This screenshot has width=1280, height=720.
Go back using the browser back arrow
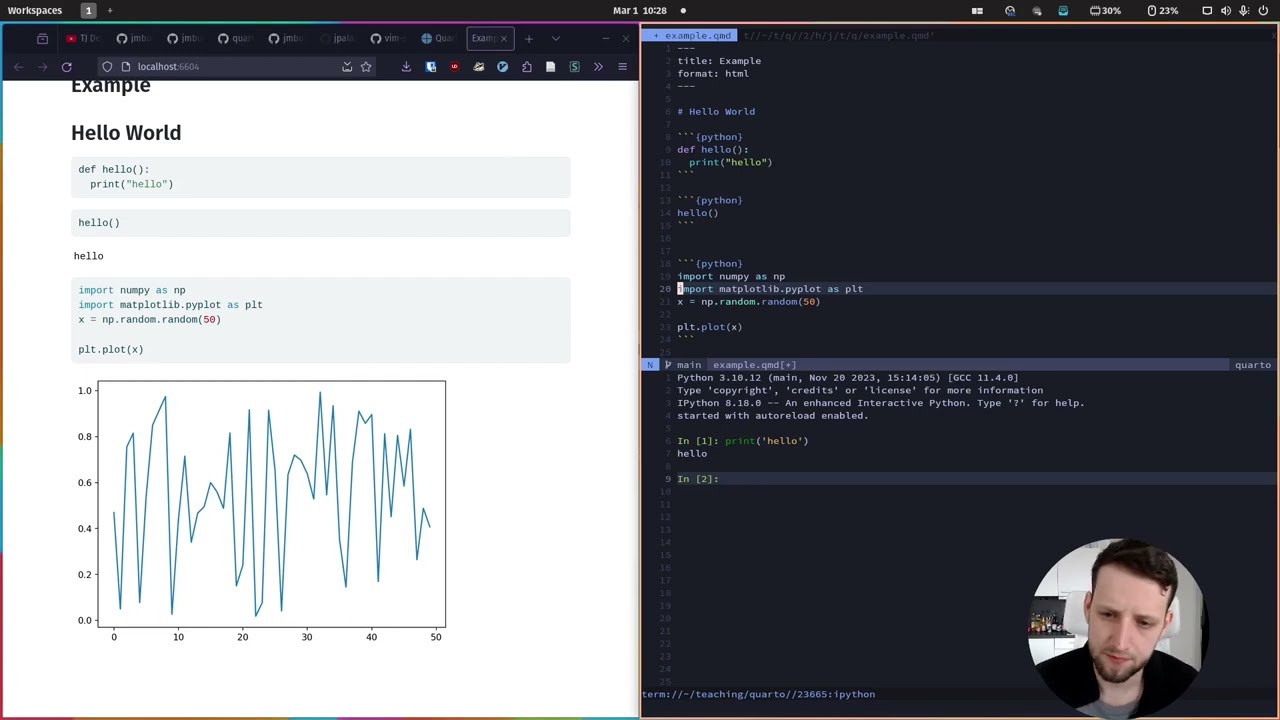point(18,67)
